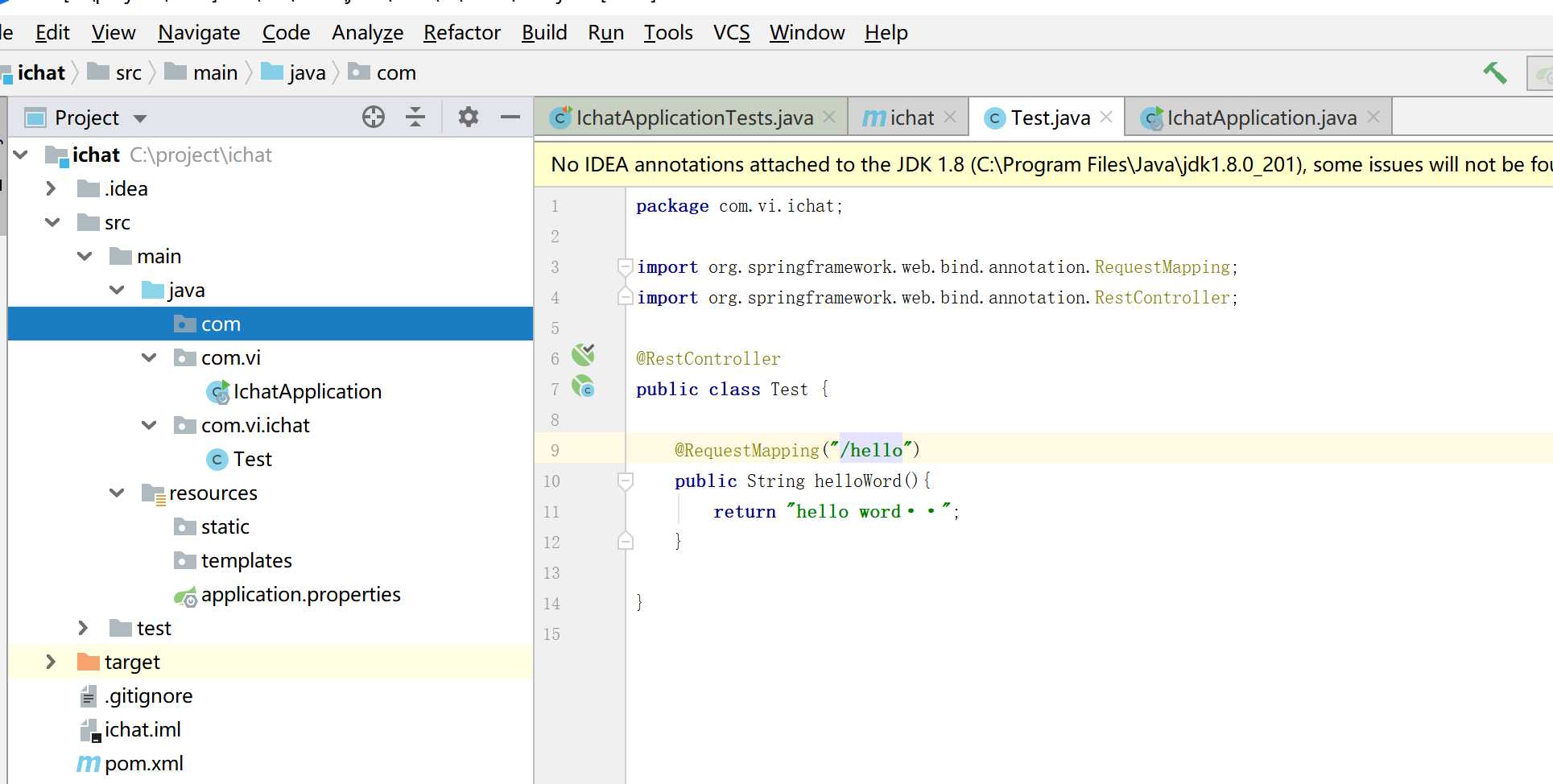Image resolution: width=1553 pixels, height=784 pixels.
Task: Open the Build menu
Action: coord(544,33)
